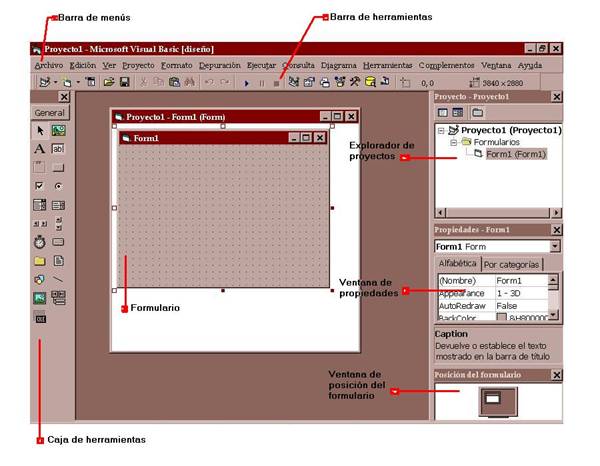Select the OptionButton control in the toolbox
The image size is (600, 466).
58,186
